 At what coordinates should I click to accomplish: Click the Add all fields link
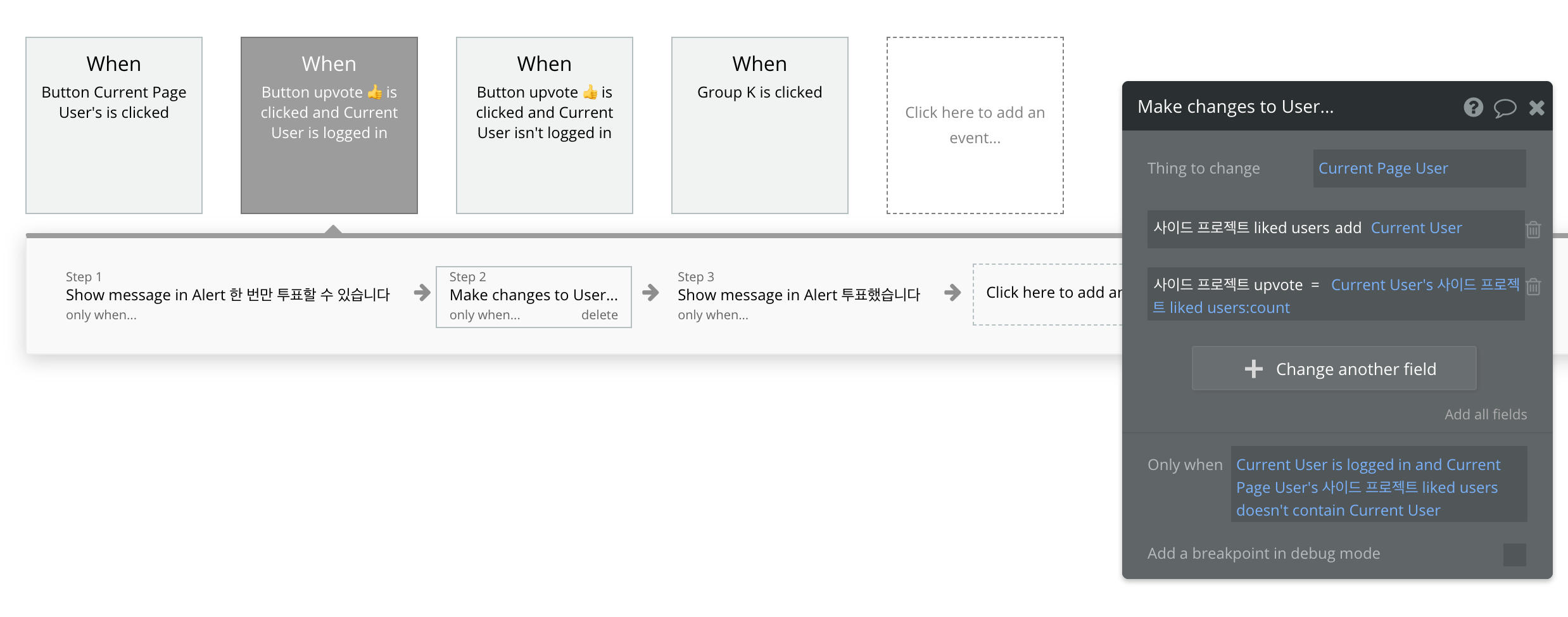pyautogui.click(x=1485, y=414)
